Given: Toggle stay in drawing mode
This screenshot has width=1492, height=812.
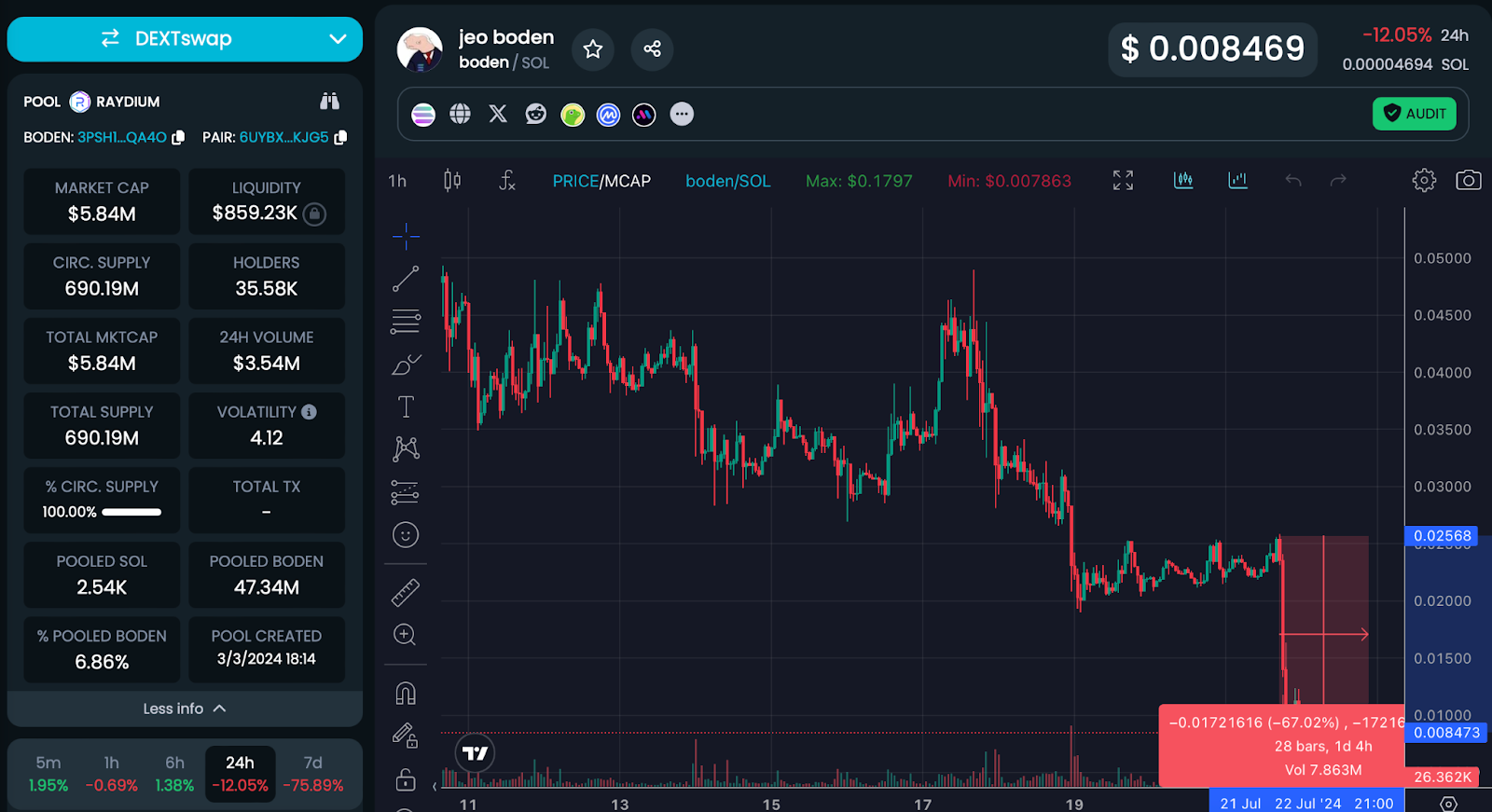Looking at the screenshot, I should pyautogui.click(x=406, y=736).
